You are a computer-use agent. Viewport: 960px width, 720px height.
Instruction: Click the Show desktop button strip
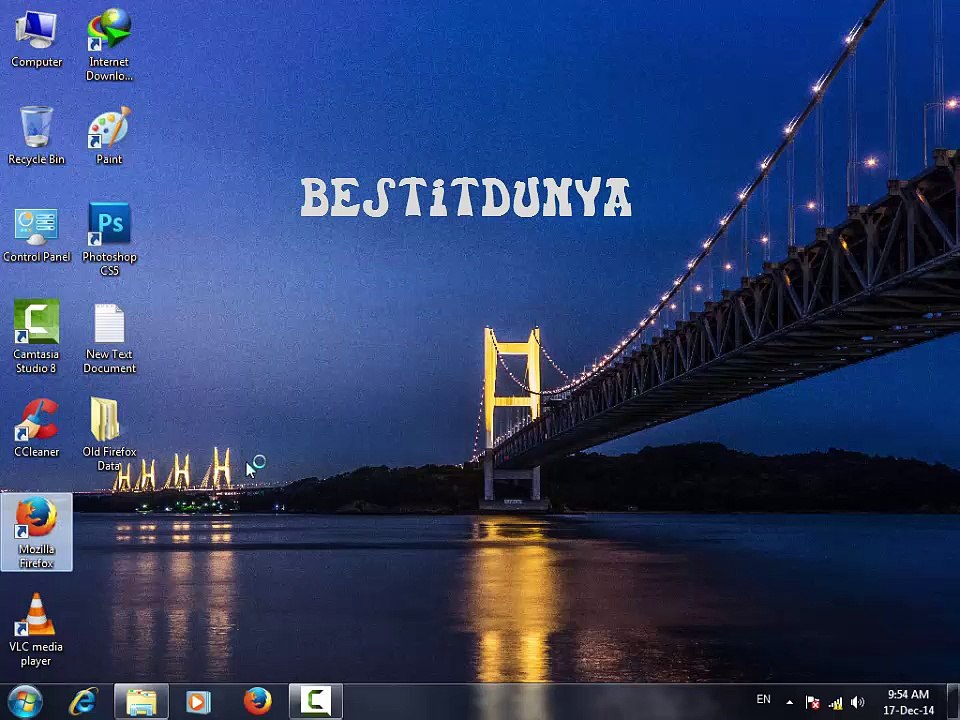click(954, 702)
